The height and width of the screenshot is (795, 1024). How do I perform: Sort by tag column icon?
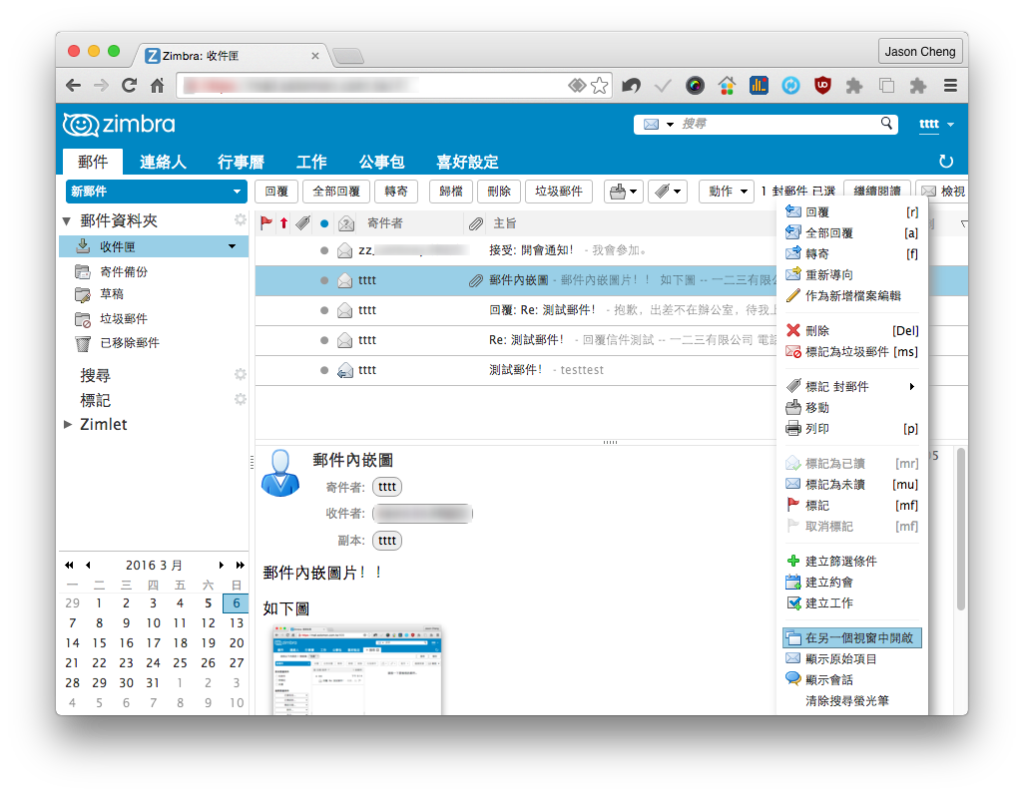(303, 223)
